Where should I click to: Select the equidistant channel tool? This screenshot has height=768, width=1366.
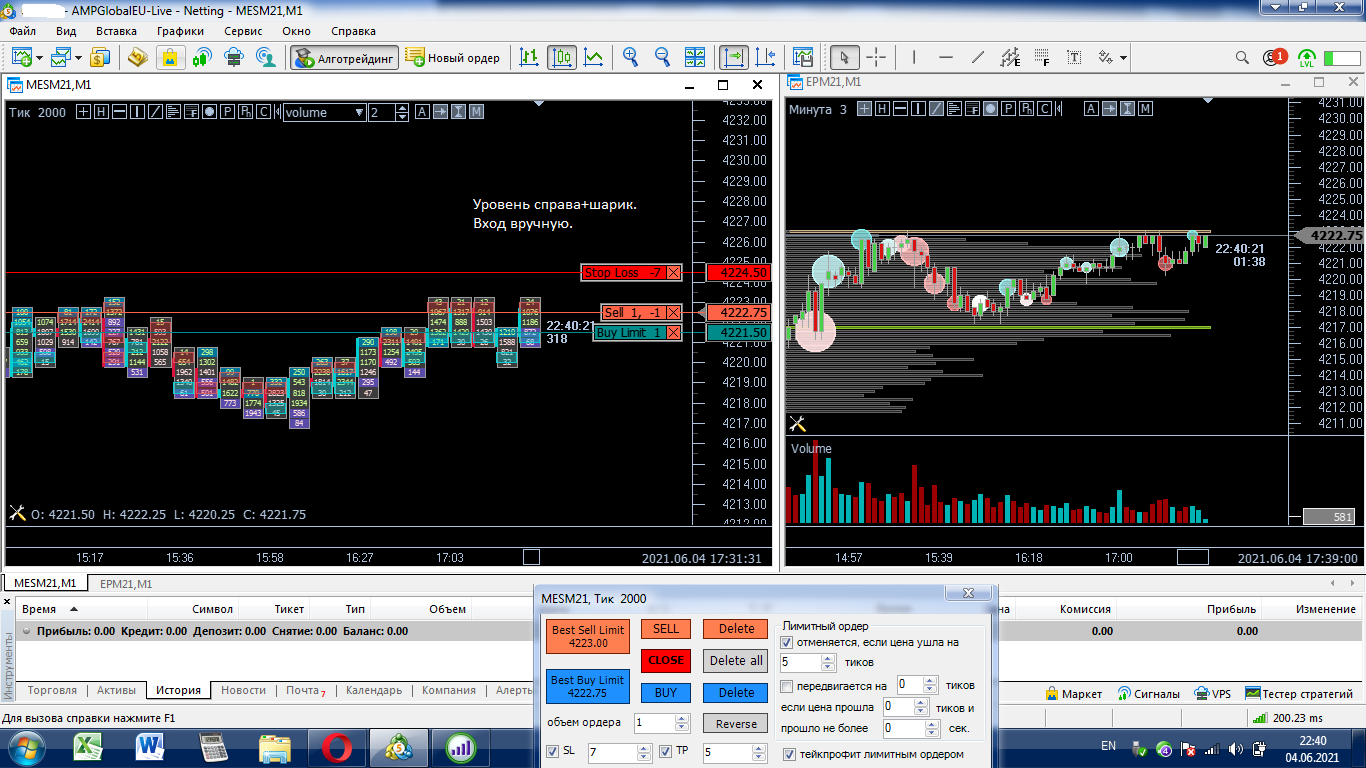click(x=1010, y=58)
